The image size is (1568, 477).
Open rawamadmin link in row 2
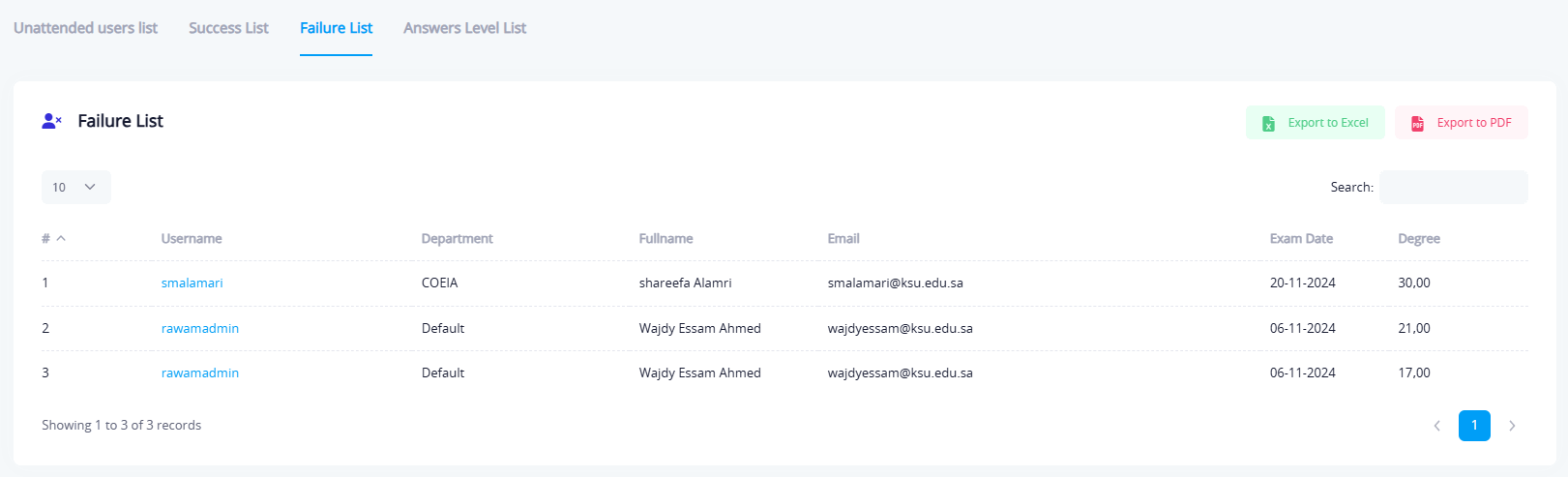pyautogui.click(x=199, y=328)
